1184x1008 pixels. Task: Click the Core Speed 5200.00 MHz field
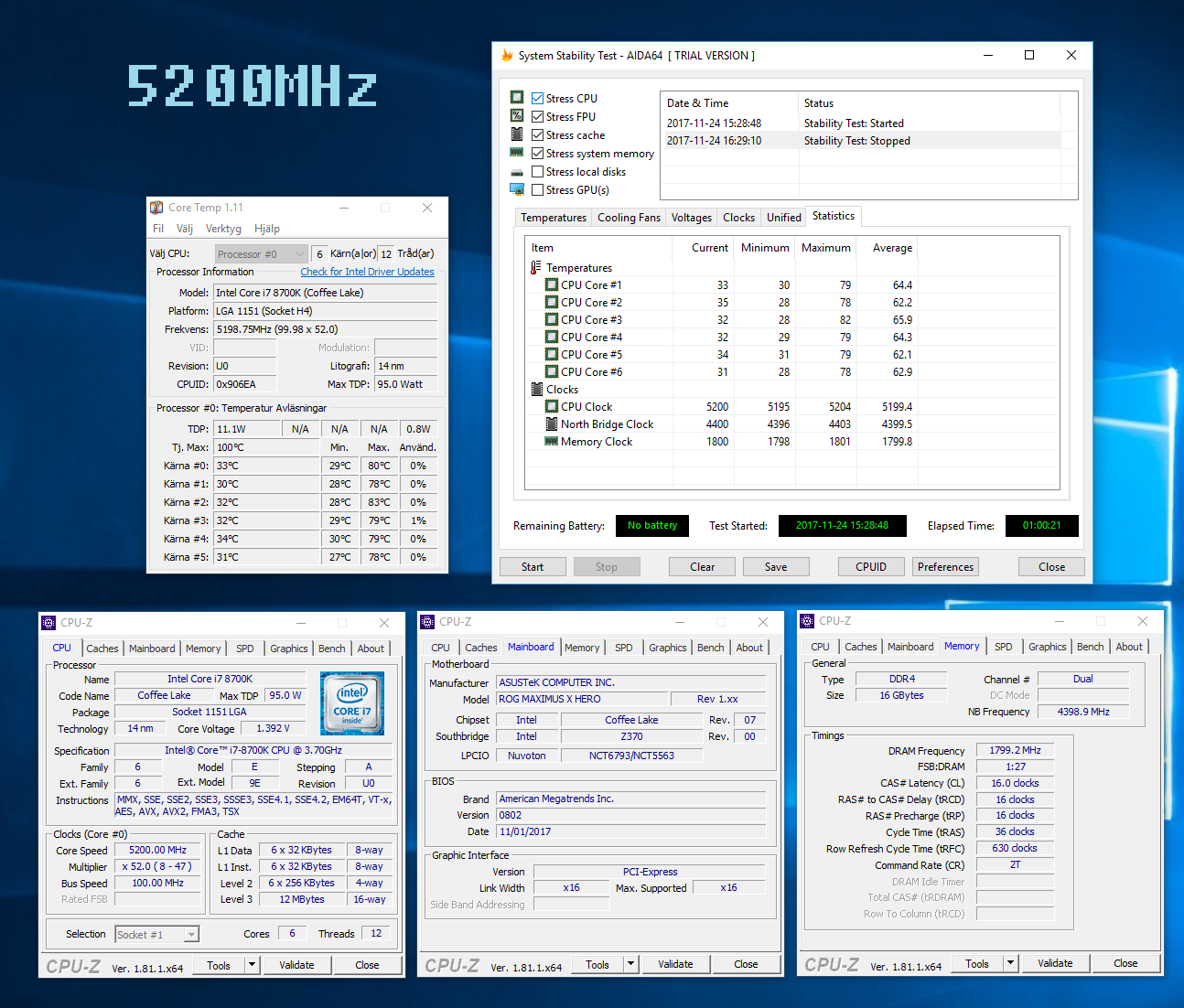(x=158, y=851)
